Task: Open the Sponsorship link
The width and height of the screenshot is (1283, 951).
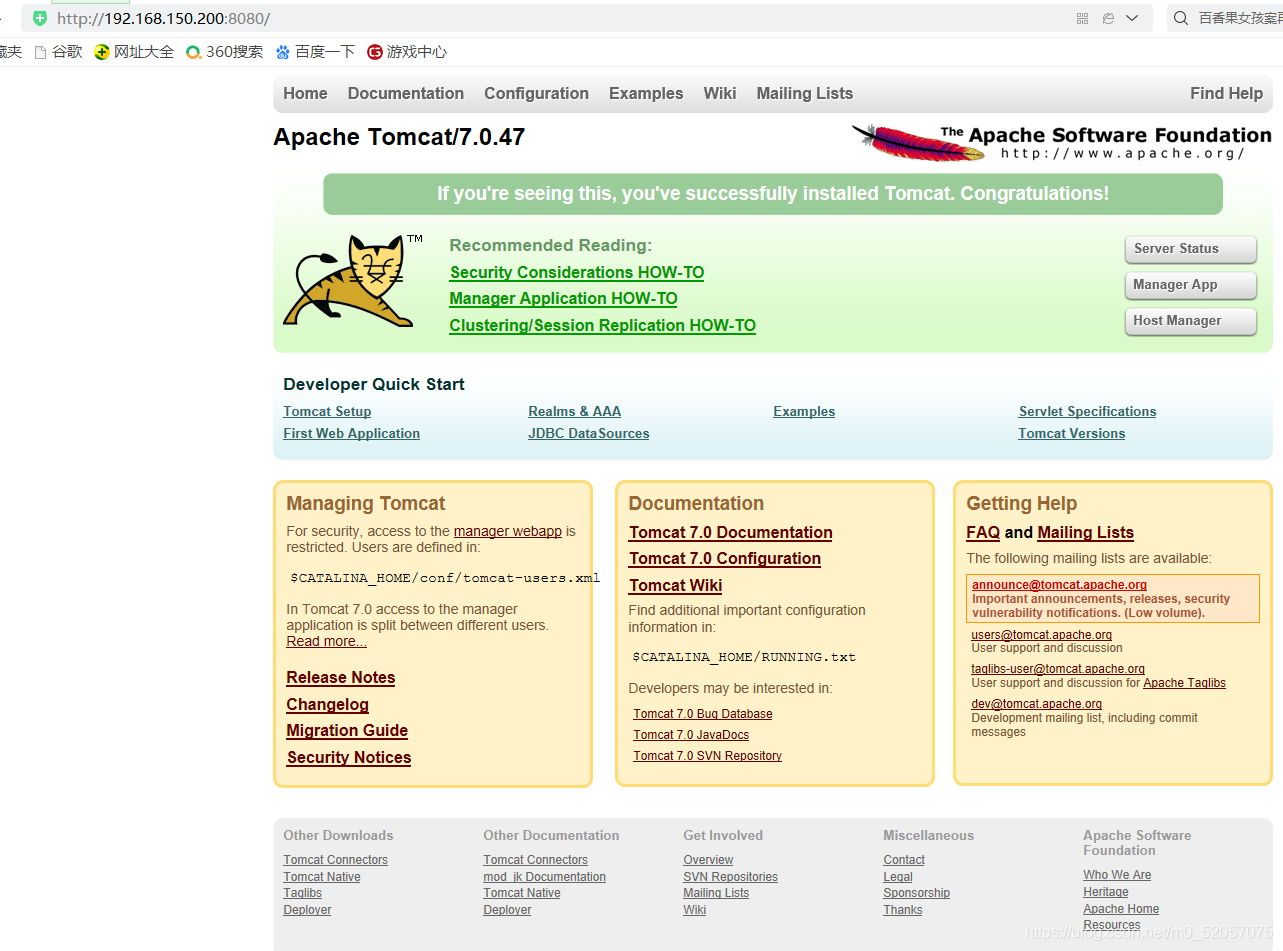Action: [917, 893]
